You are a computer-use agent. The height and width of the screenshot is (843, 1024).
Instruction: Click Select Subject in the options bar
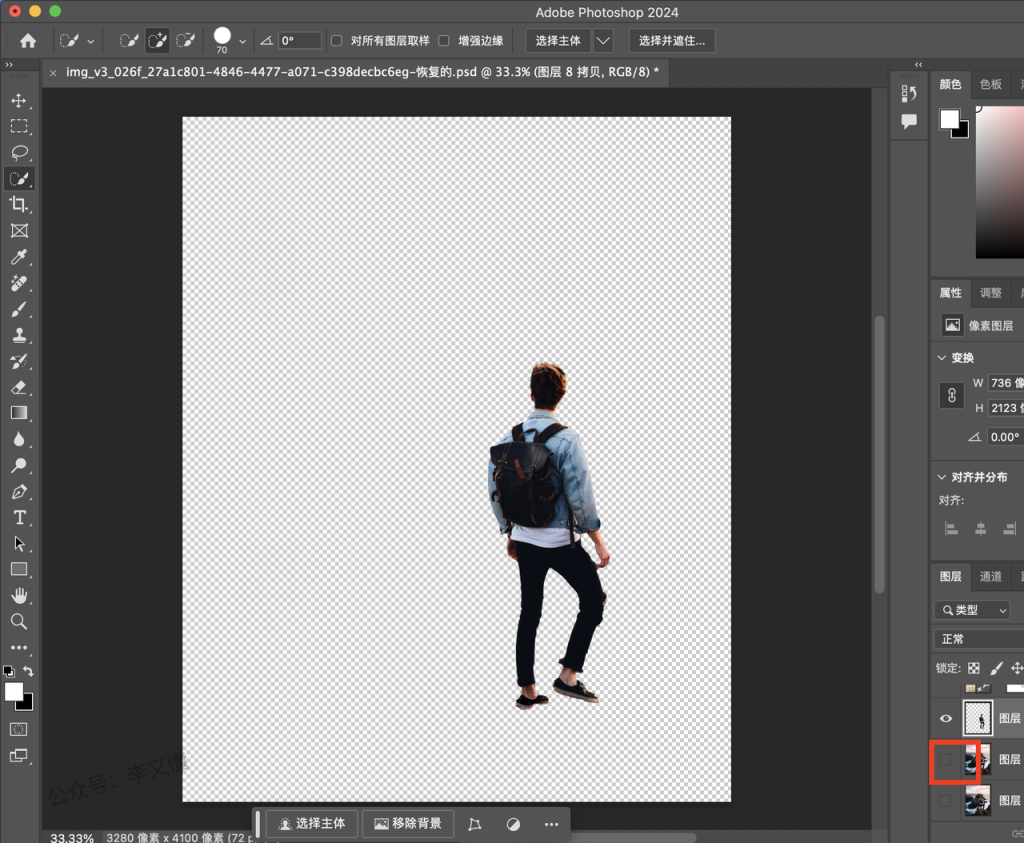(x=558, y=40)
